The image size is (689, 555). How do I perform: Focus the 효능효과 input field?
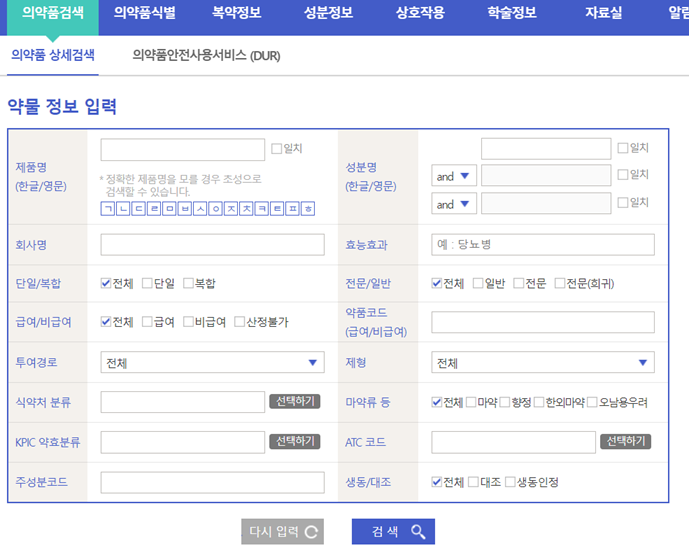tap(543, 245)
